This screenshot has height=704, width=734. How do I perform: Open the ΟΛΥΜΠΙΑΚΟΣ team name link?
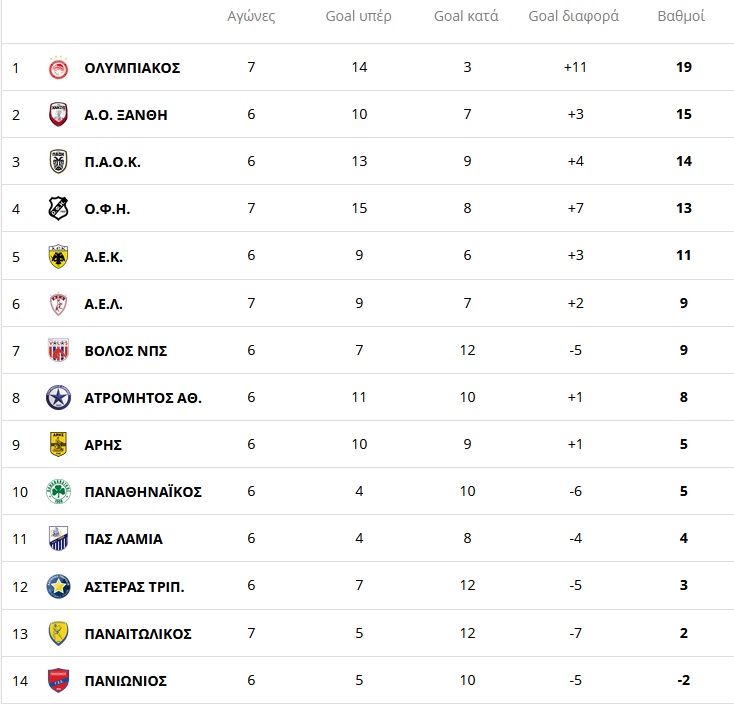pos(132,68)
